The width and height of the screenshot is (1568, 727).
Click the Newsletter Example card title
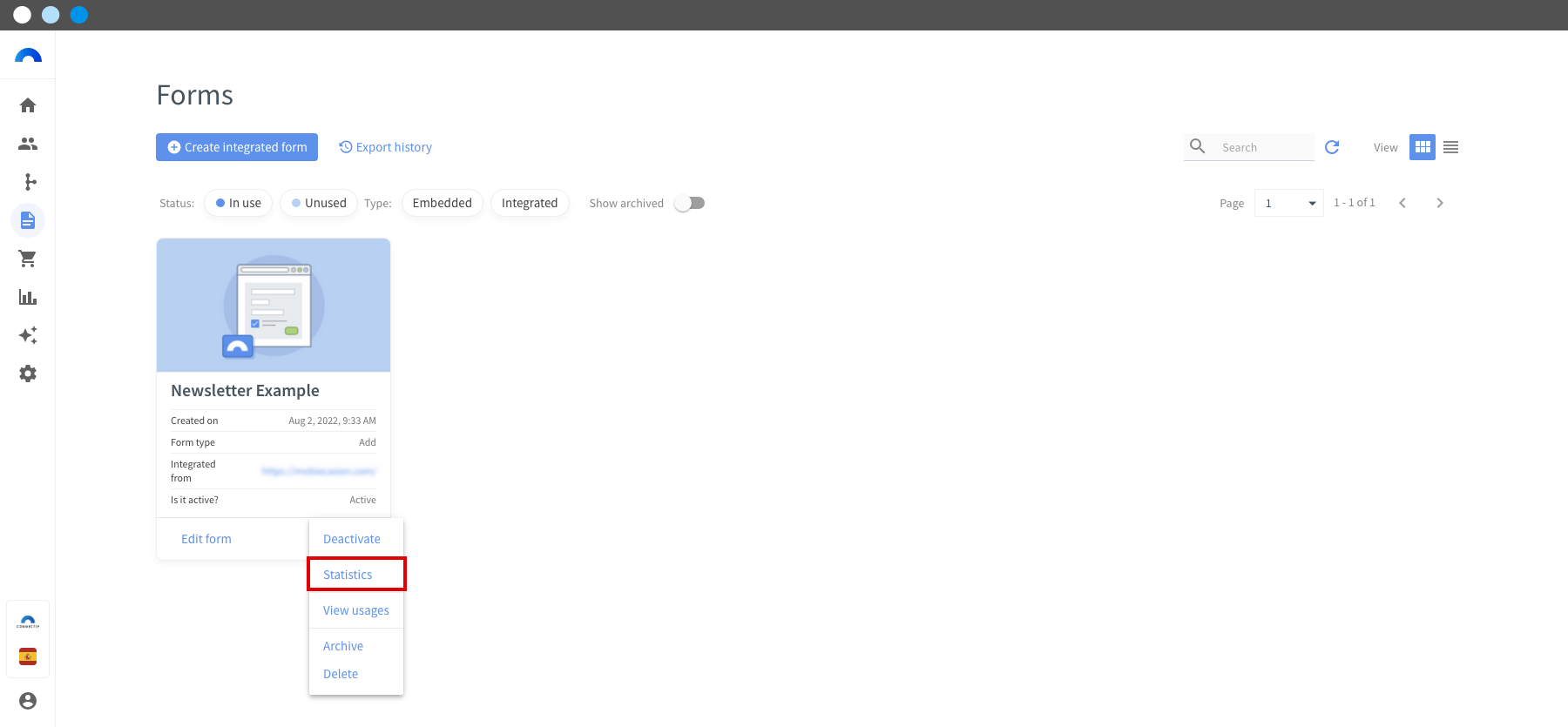pos(245,391)
